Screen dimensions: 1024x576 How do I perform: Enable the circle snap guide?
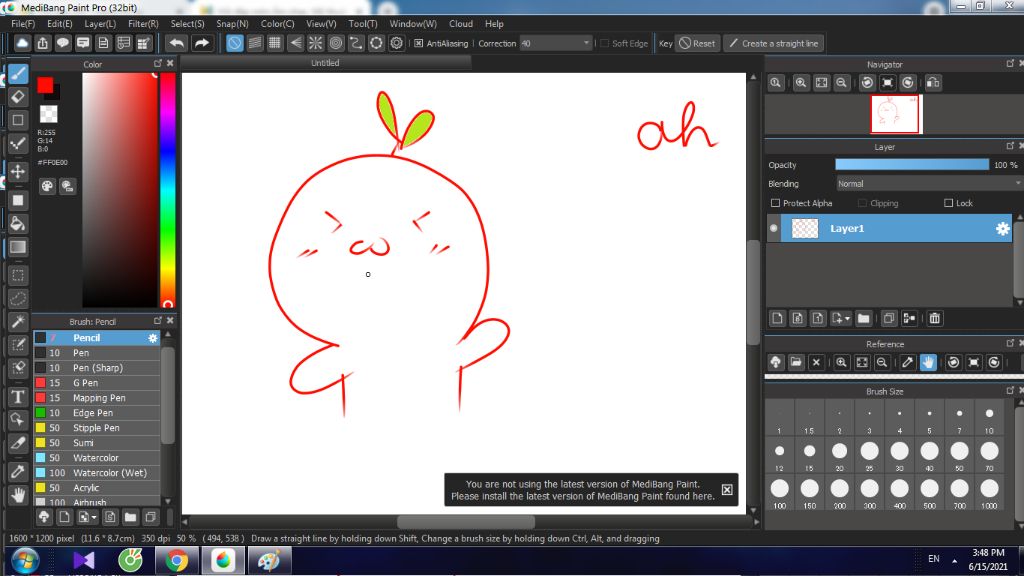pos(336,43)
